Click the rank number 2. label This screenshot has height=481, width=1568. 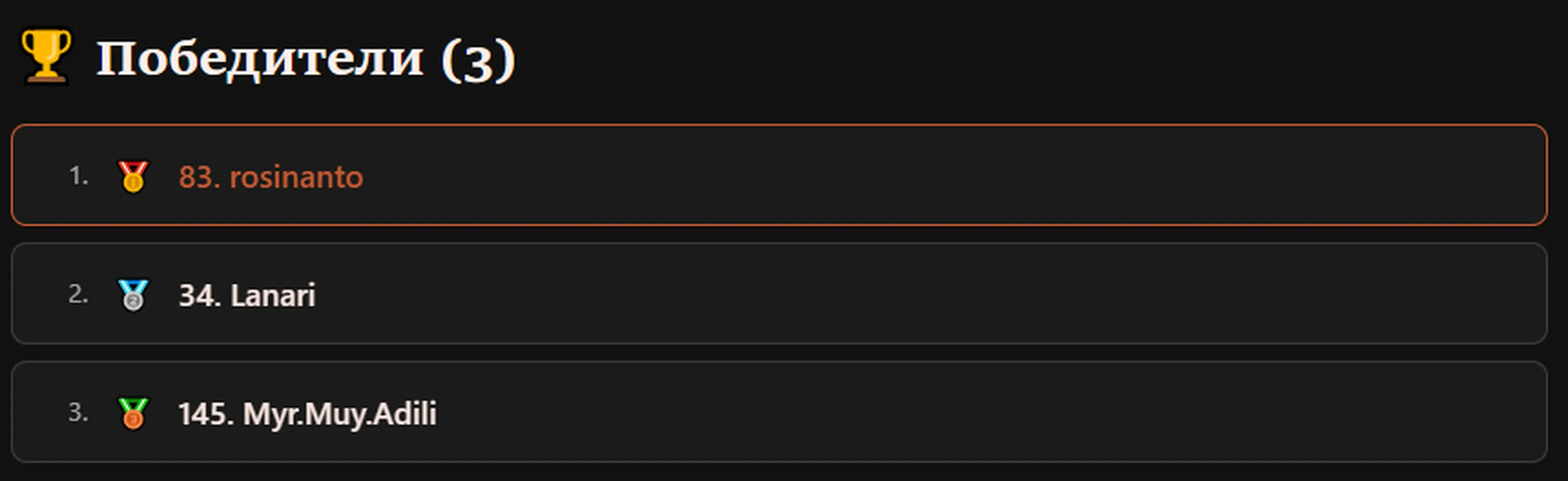tap(78, 294)
